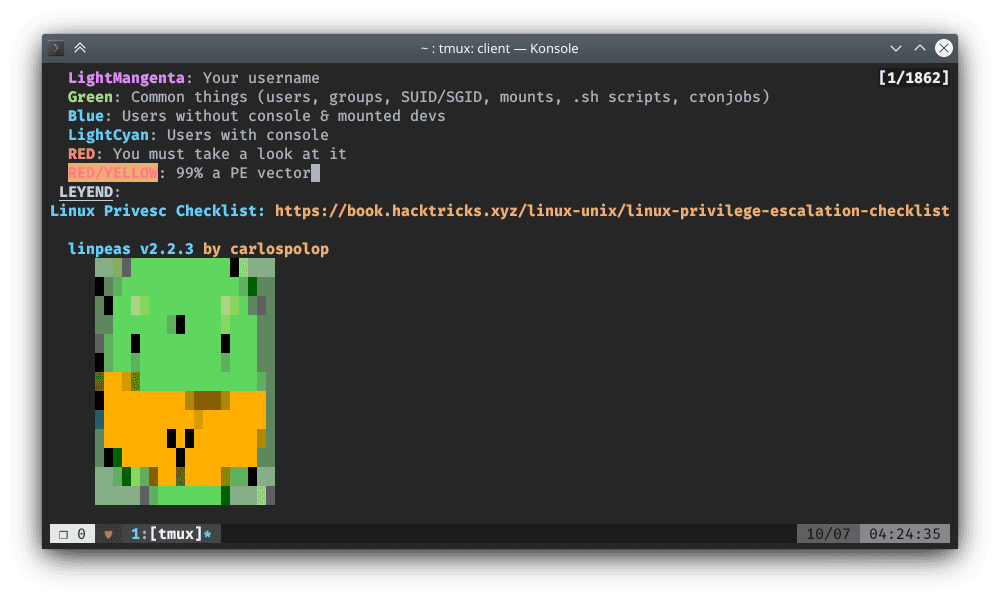Click the [1/1862] line position indicator
1000x599 pixels.
pos(913,77)
